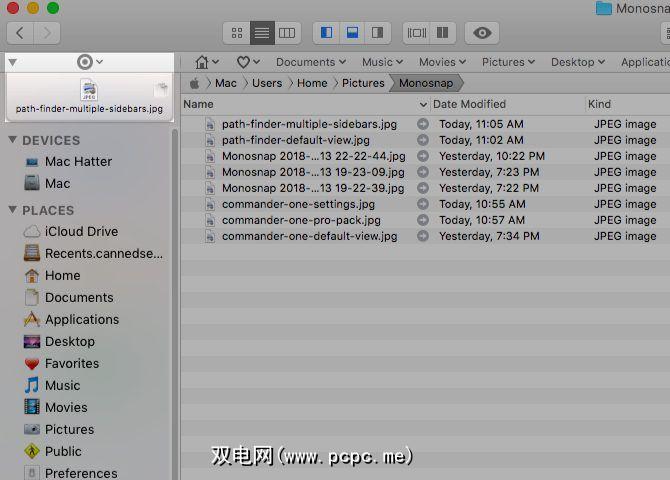Go back with the left arrow button
The width and height of the screenshot is (670, 480).
(x=20, y=33)
